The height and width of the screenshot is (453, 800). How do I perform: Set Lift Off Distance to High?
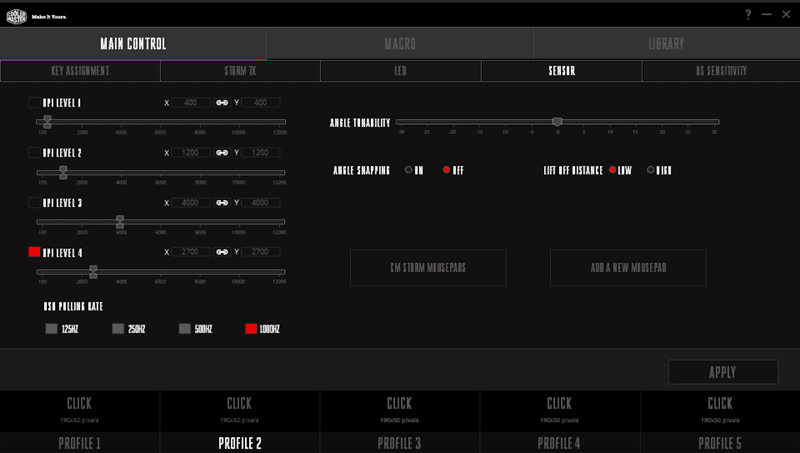coord(651,170)
